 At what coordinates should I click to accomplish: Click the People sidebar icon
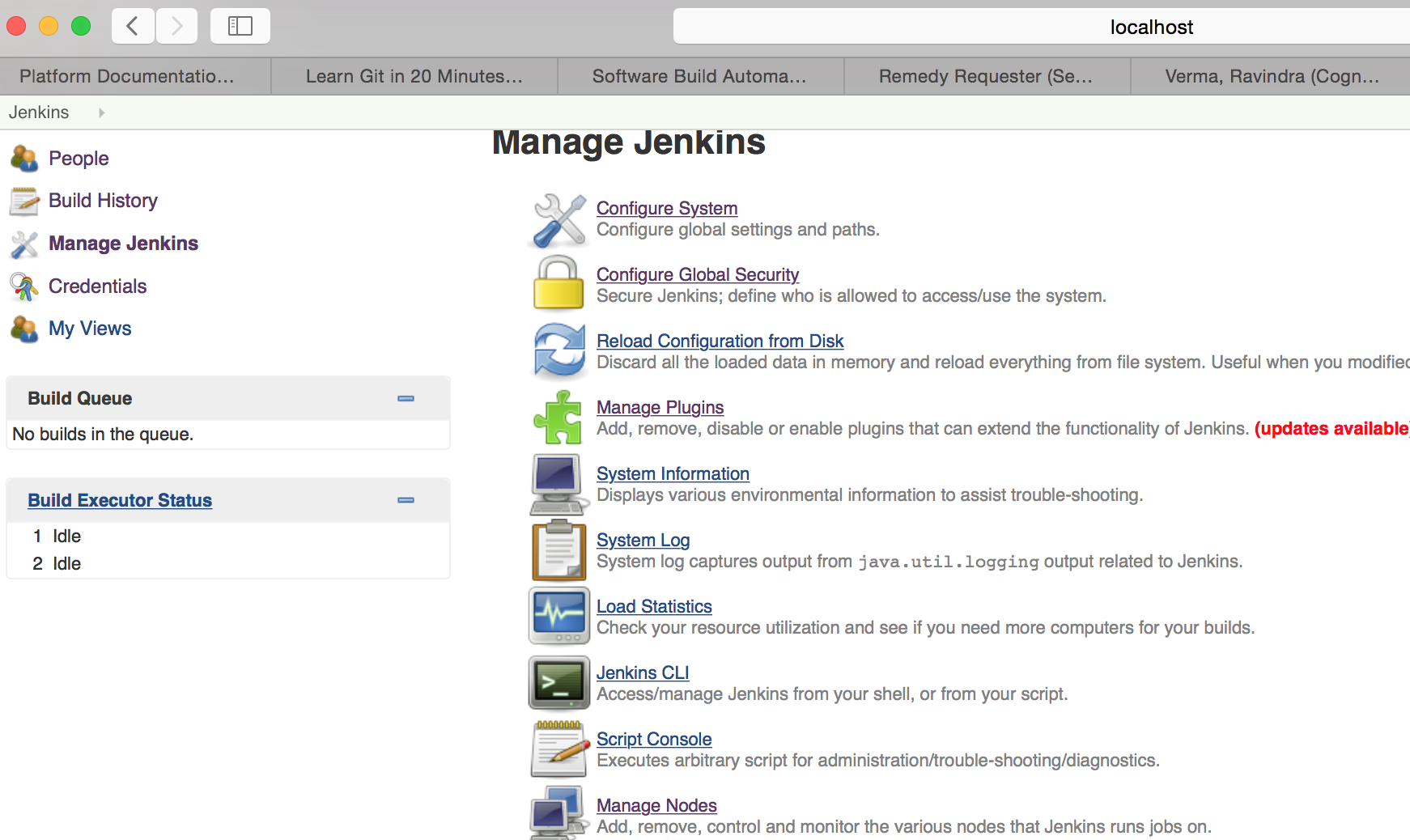(24, 159)
